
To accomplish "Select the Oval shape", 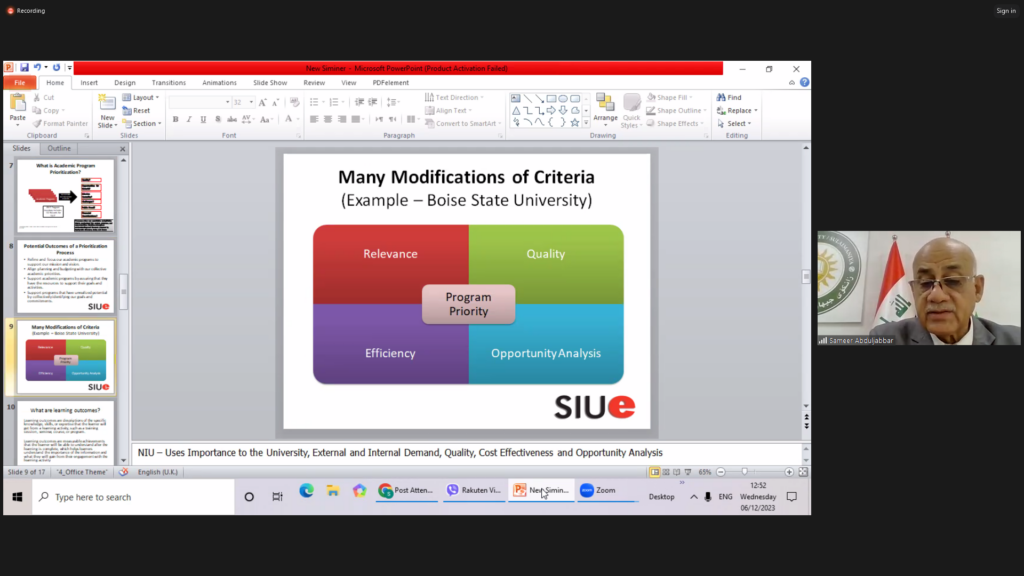I will point(563,99).
